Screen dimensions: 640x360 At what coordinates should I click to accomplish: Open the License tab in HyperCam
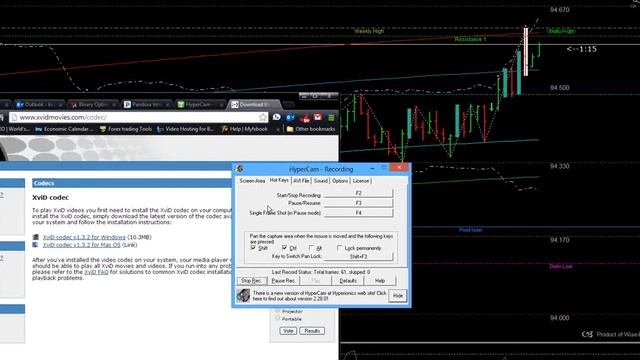tap(361, 181)
